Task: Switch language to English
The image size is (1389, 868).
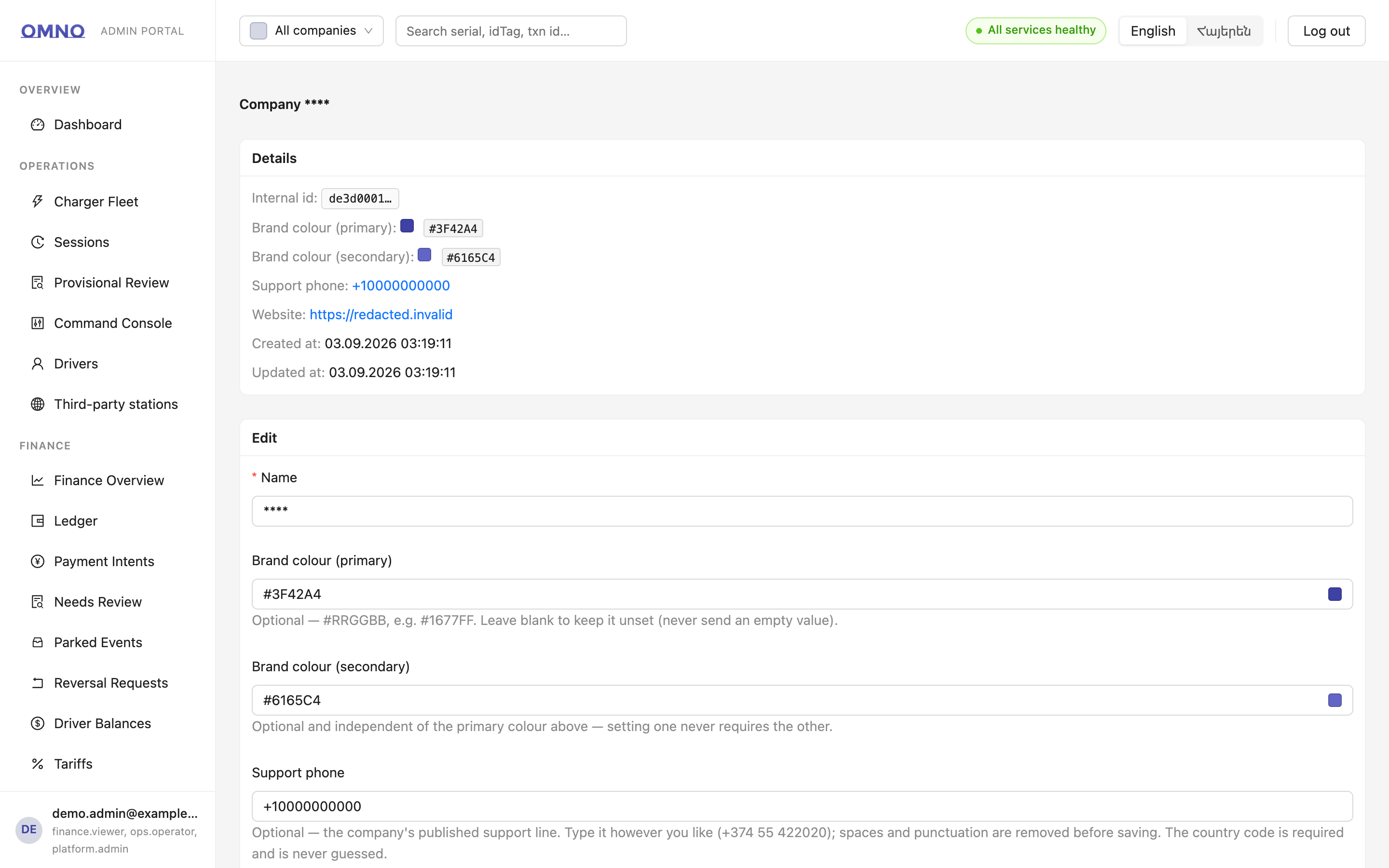Action: pos(1153,31)
